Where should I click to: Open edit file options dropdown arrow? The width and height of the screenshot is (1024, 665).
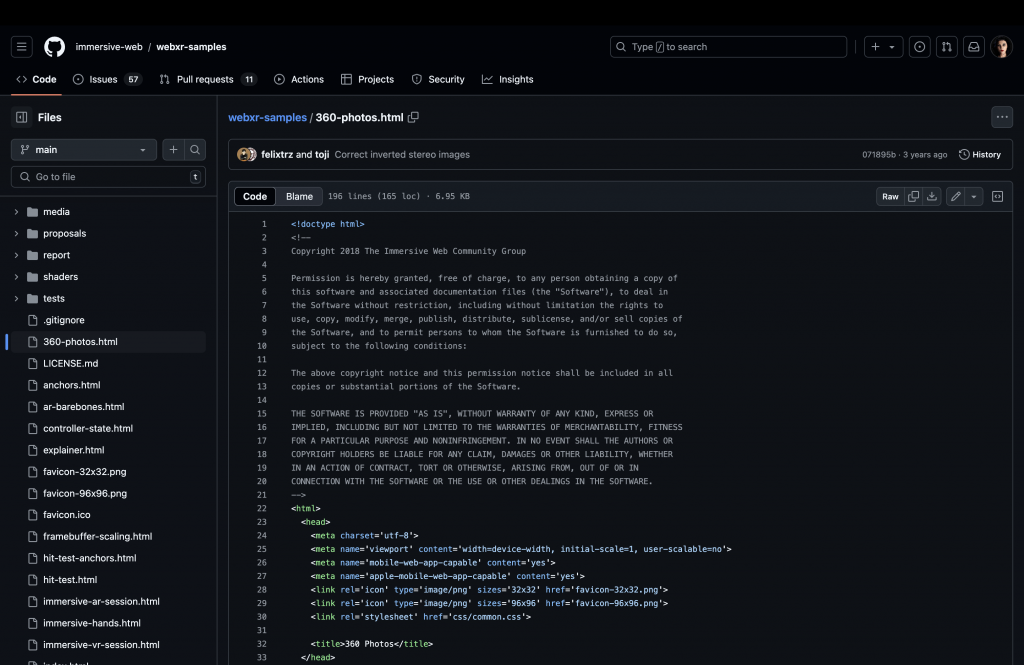[x=974, y=197]
